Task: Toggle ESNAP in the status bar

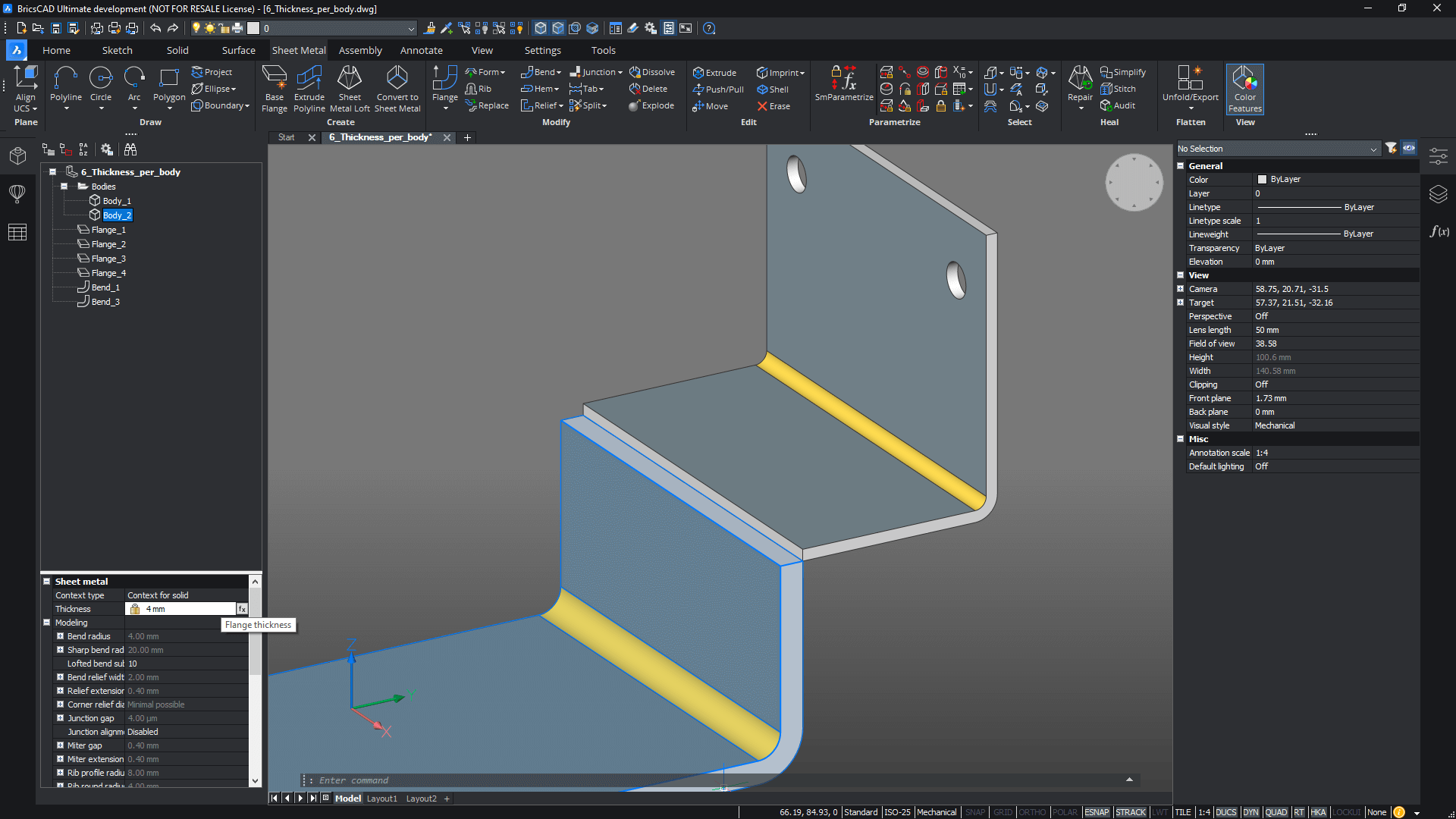Action: tap(1096, 812)
